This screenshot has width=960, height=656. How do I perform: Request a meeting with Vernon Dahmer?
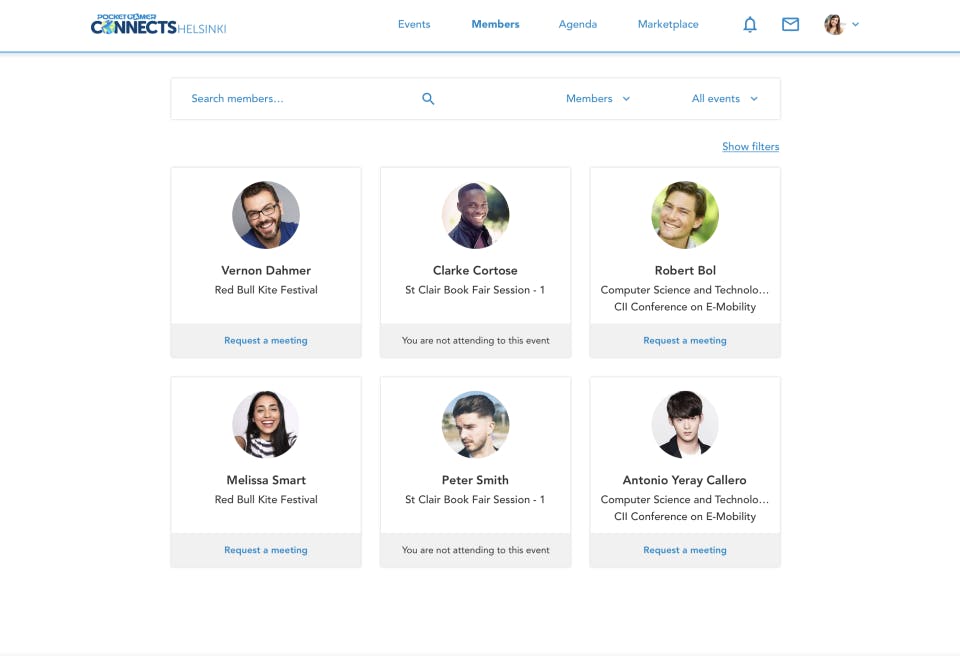pyautogui.click(x=266, y=341)
